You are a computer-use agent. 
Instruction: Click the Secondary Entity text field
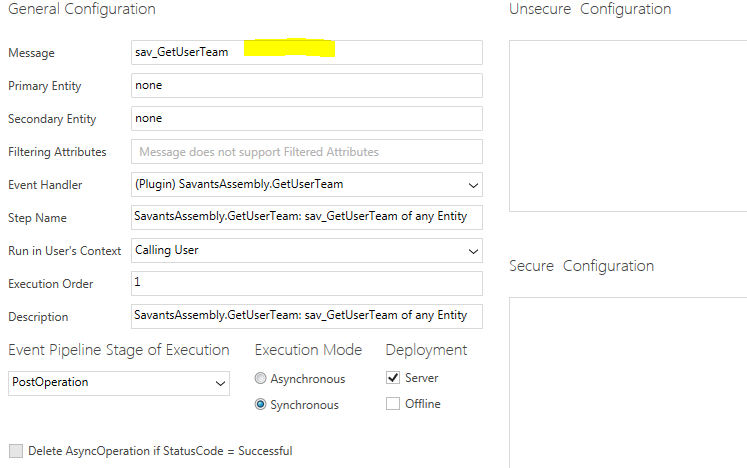click(x=306, y=118)
